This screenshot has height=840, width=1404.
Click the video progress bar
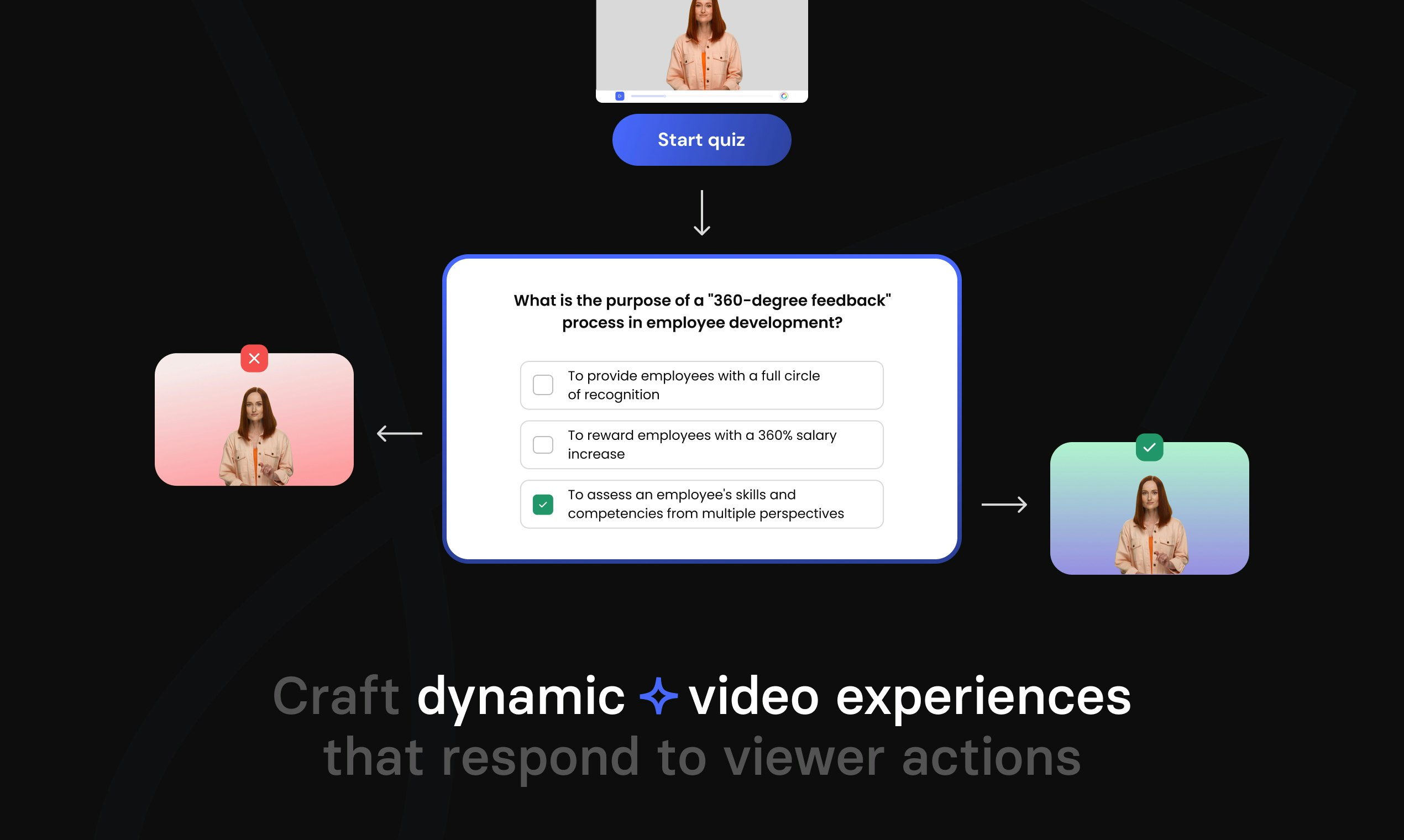click(x=702, y=96)
